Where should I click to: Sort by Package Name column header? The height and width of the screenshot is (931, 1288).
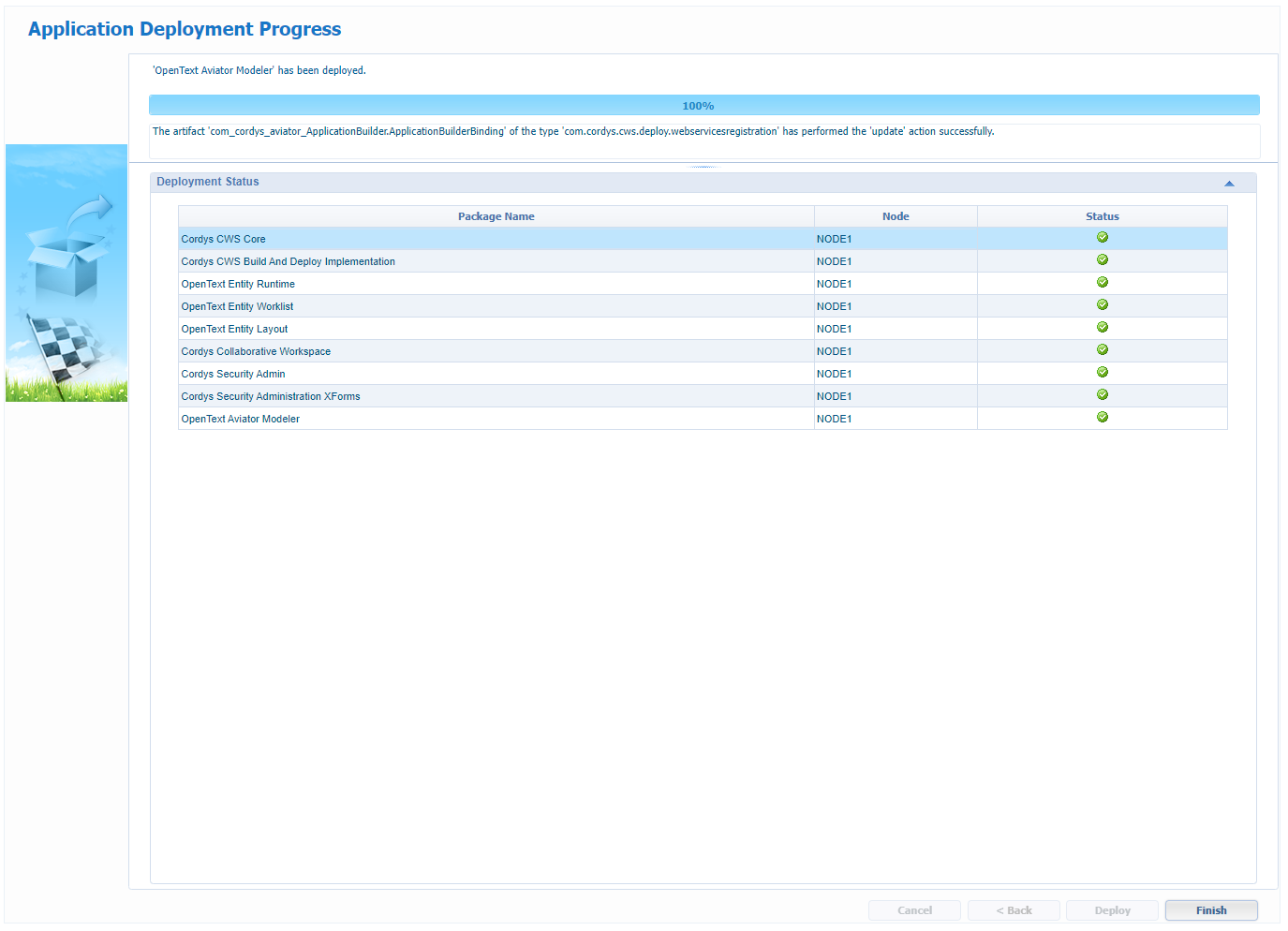tap(496, 216)
